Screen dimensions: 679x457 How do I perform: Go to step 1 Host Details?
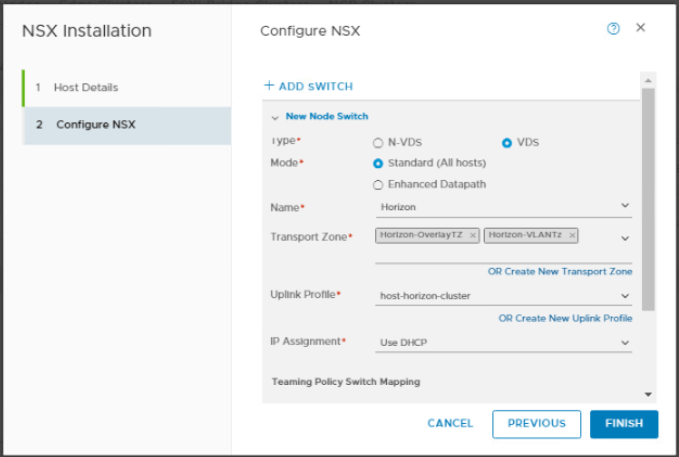click(x=85, y=88)
